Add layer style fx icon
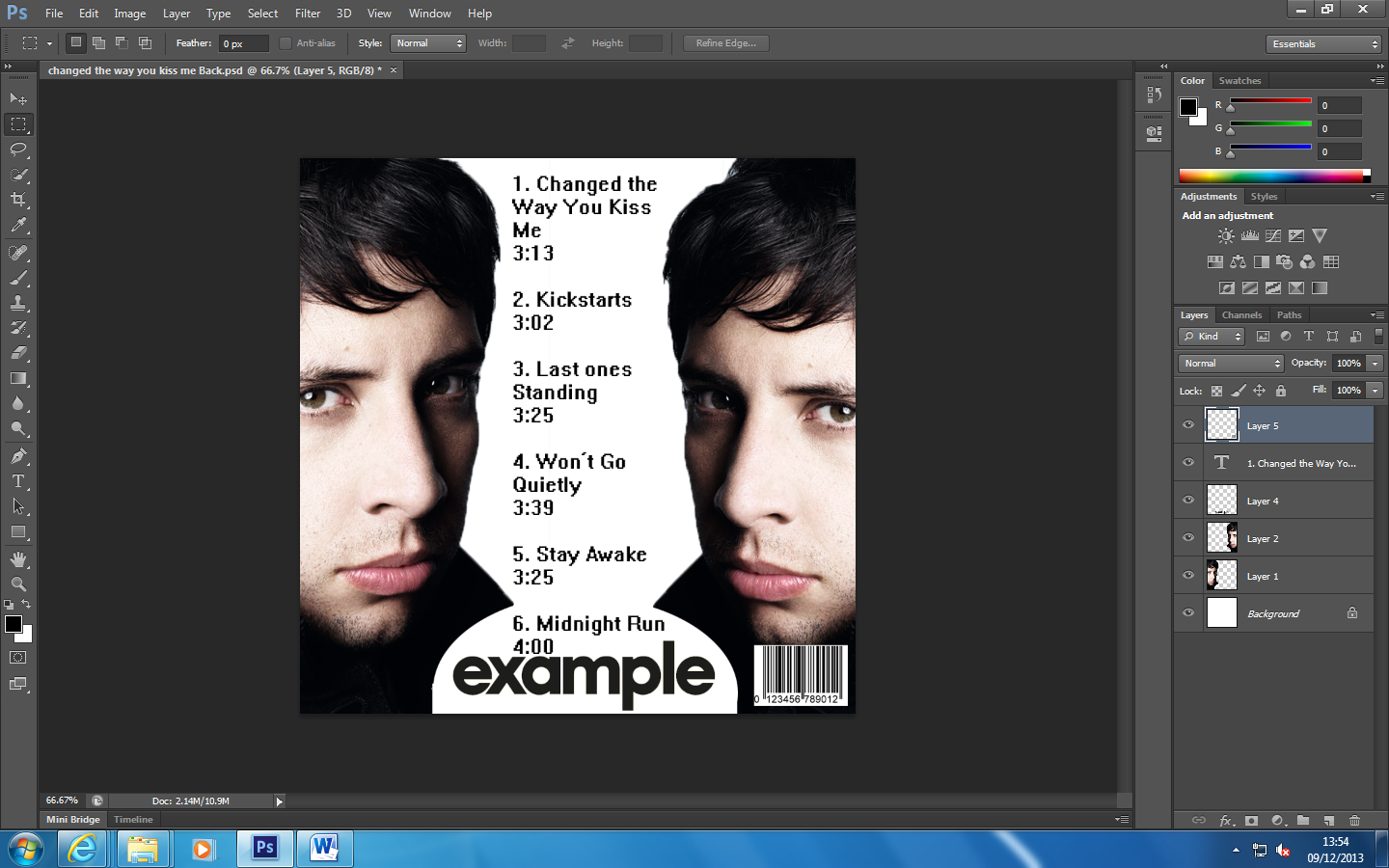 click(x=1226, y=821)
